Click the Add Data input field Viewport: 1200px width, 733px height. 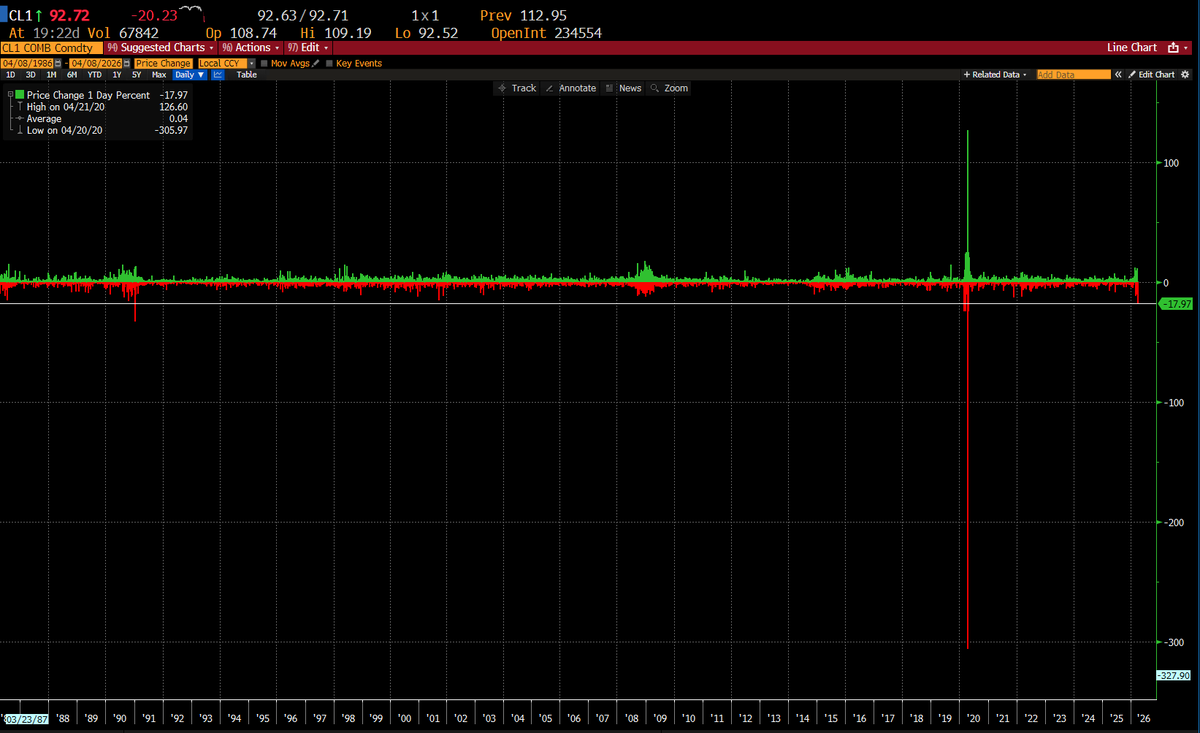(1074, 75)
